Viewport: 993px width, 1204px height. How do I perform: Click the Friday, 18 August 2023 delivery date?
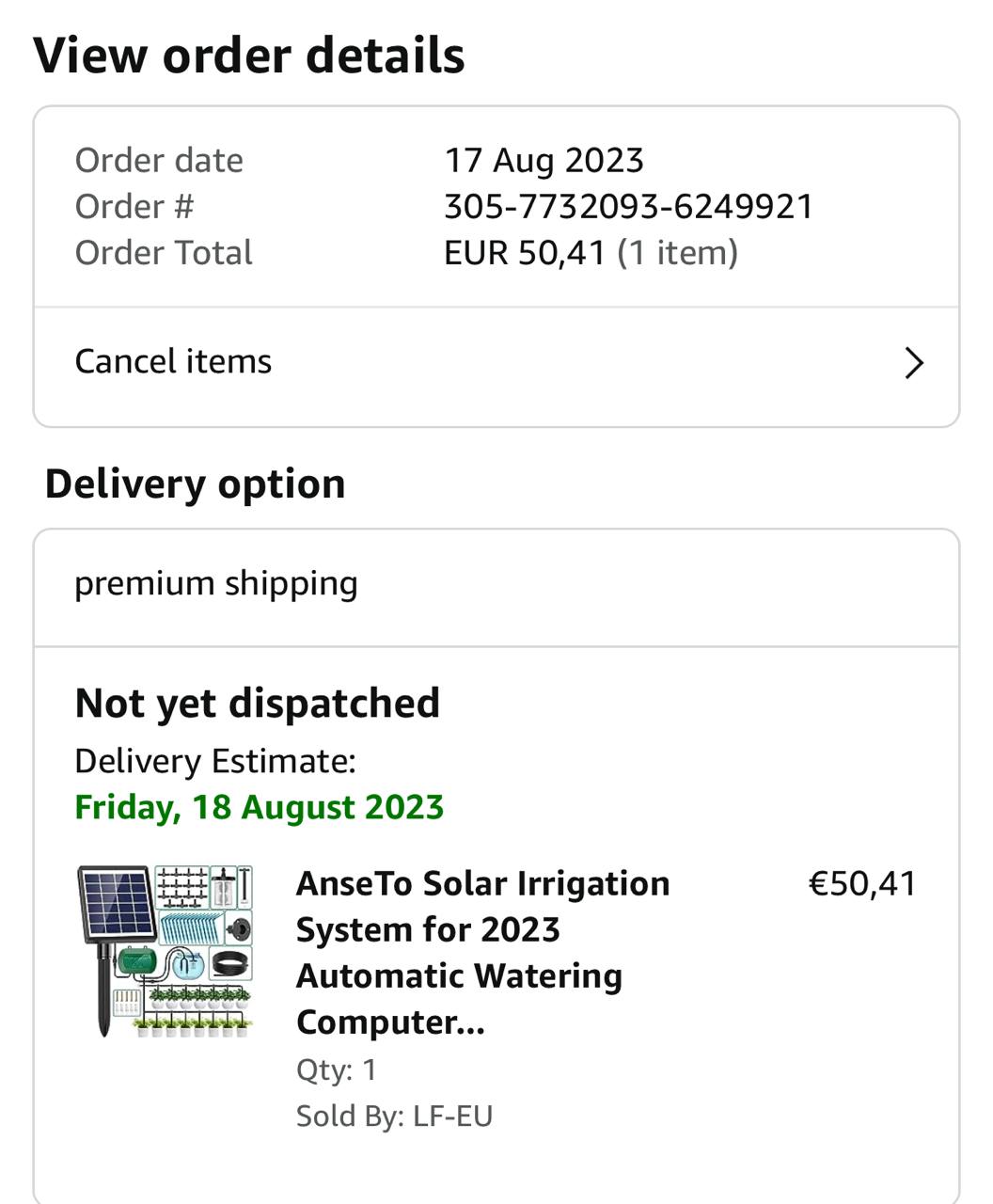[259, 807]
